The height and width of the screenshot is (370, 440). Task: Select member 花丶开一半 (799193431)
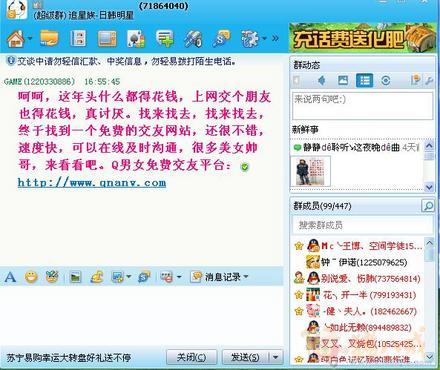(x=358, y=295)
